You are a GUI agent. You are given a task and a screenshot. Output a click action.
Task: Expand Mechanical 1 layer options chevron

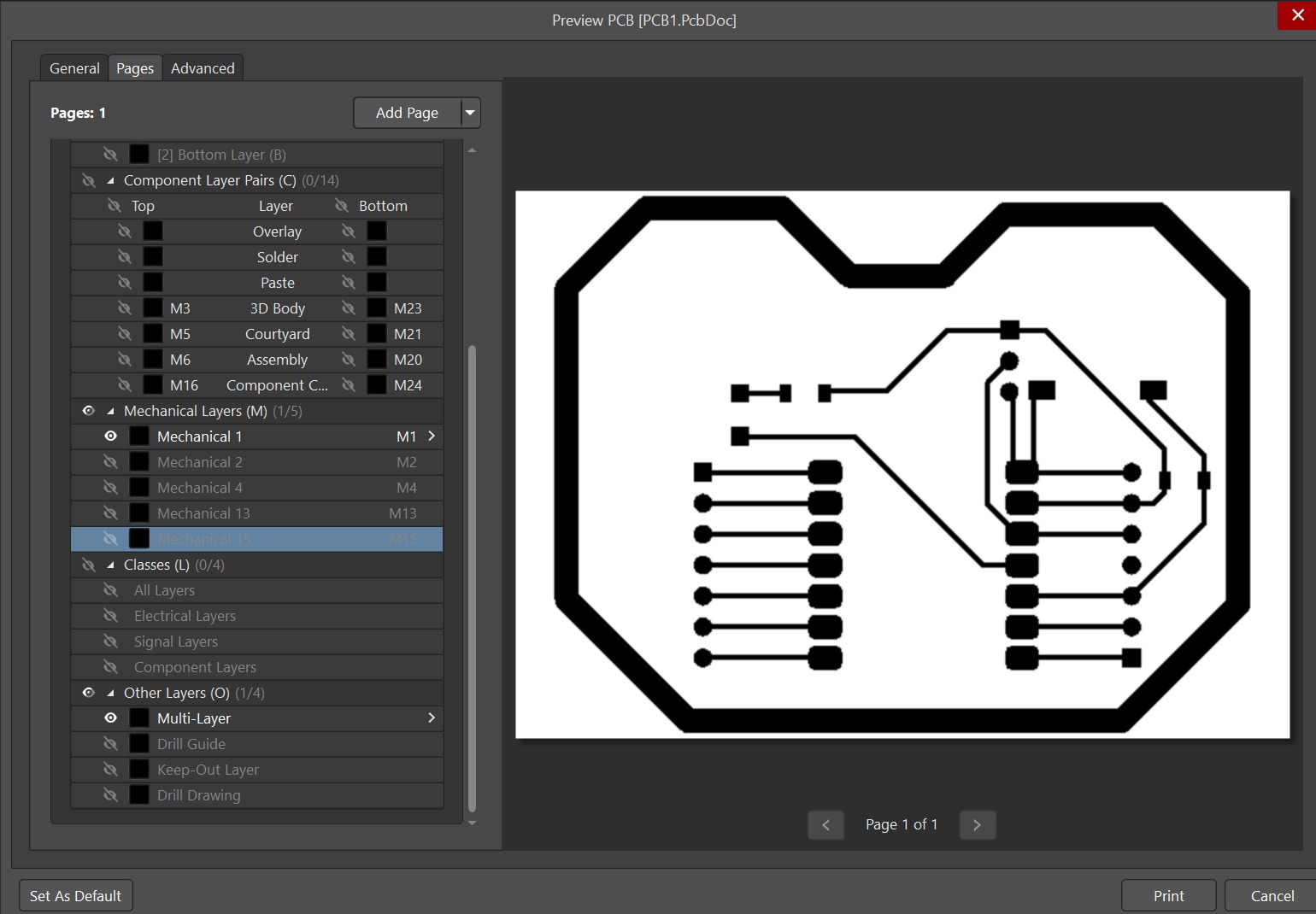point(432,436)
